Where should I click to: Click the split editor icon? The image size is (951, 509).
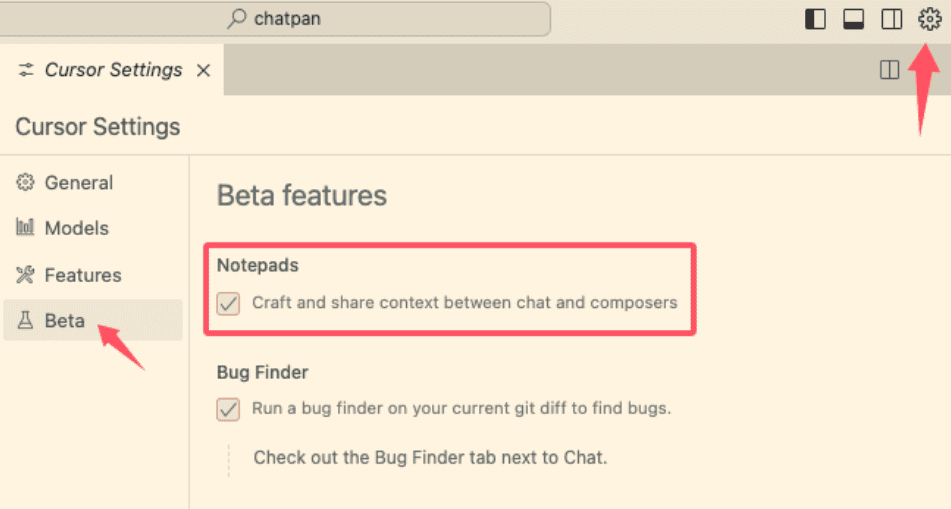tap(889, 70)
